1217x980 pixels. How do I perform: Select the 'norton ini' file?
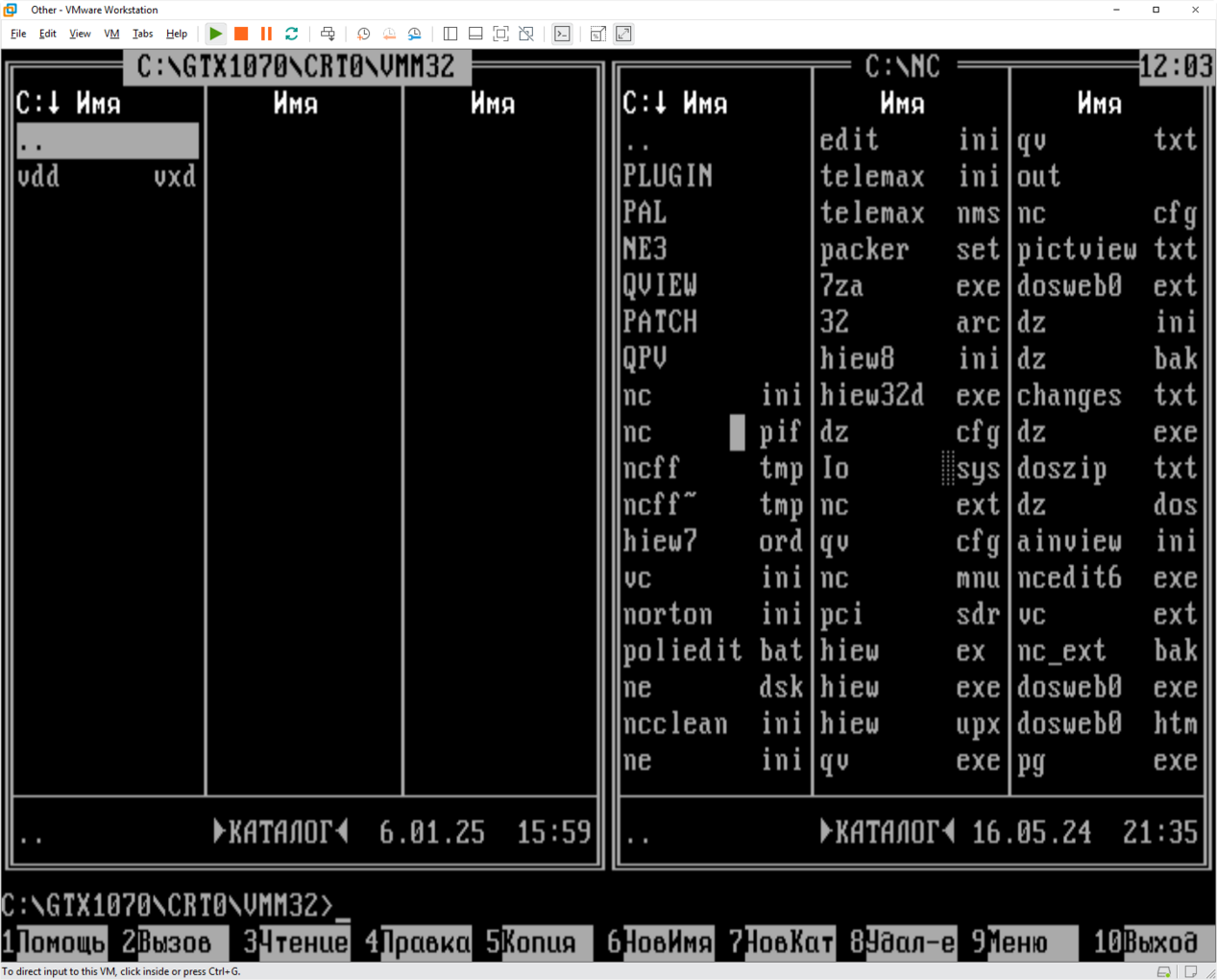point(713,615)
